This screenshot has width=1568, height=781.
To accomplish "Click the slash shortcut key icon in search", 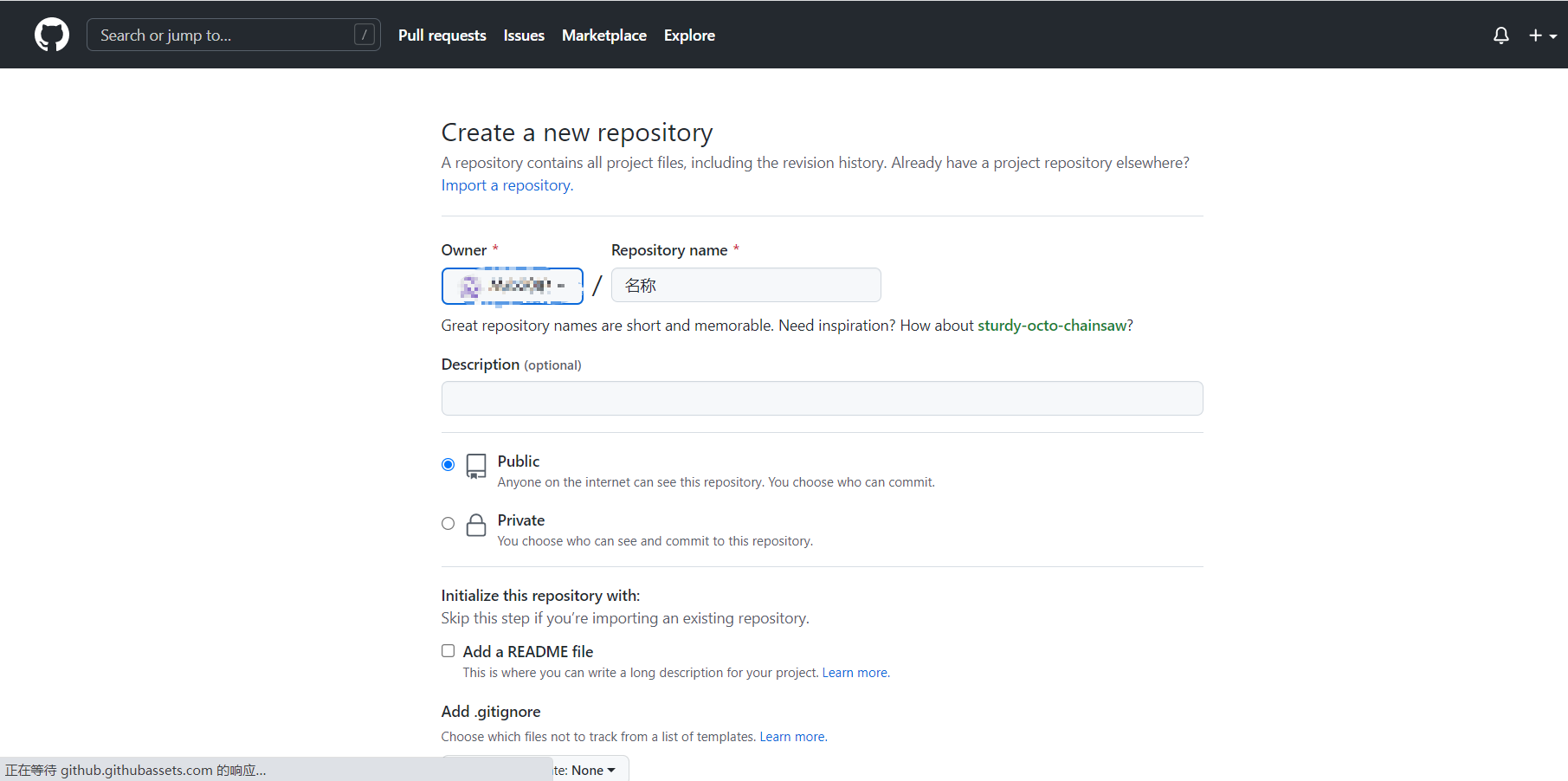I will (365, 35).
